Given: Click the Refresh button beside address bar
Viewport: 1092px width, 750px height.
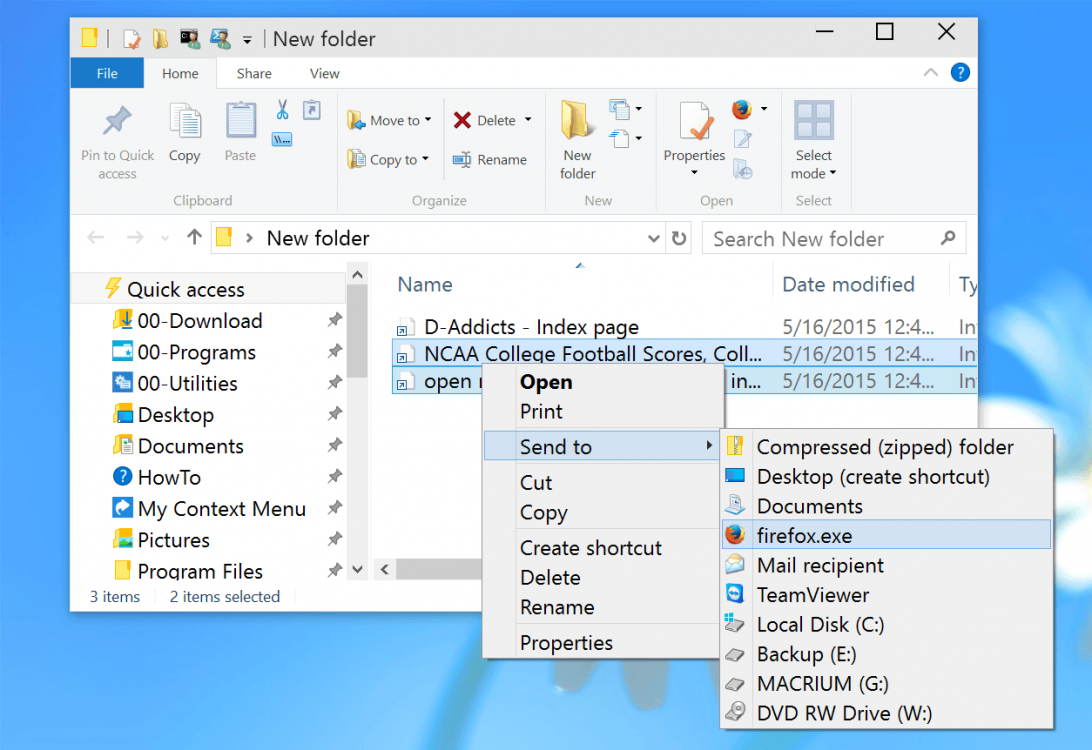Looking at the screenshot, I should click(679, 239).
